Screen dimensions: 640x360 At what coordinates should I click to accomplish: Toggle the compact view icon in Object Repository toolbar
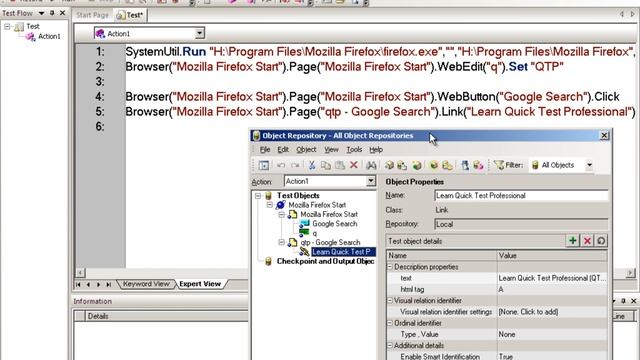(264, 165)
